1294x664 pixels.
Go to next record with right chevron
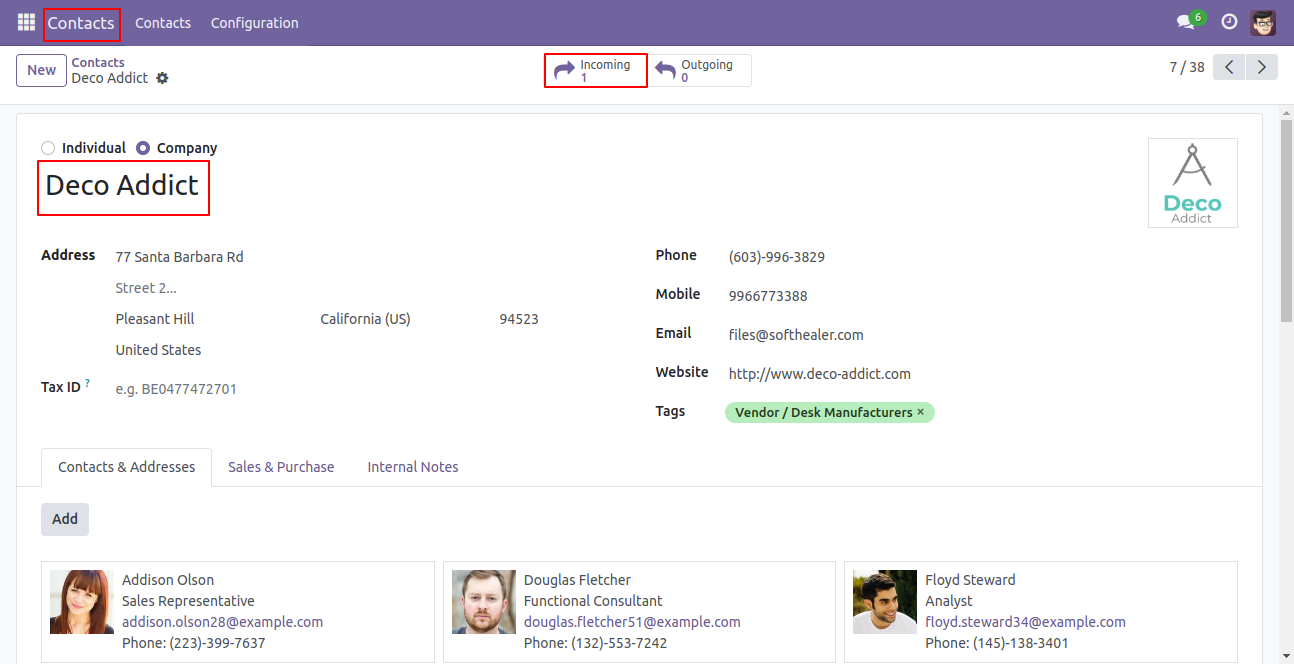[x=1262, y=67]
